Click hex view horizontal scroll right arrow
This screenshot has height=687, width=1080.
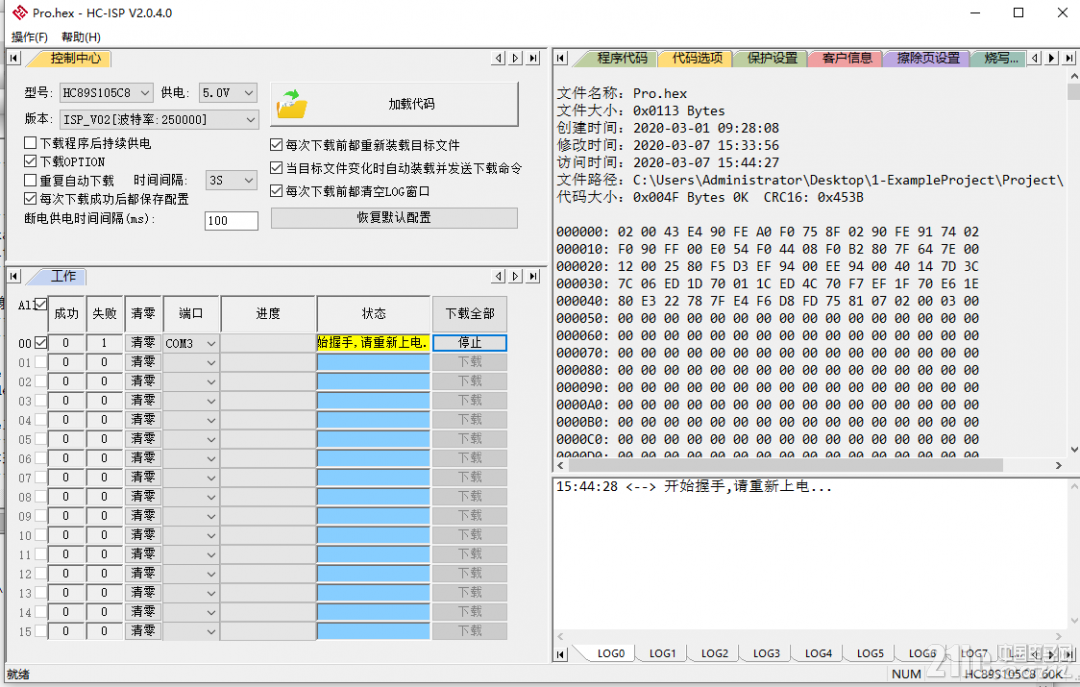(x=1059, y=466)
